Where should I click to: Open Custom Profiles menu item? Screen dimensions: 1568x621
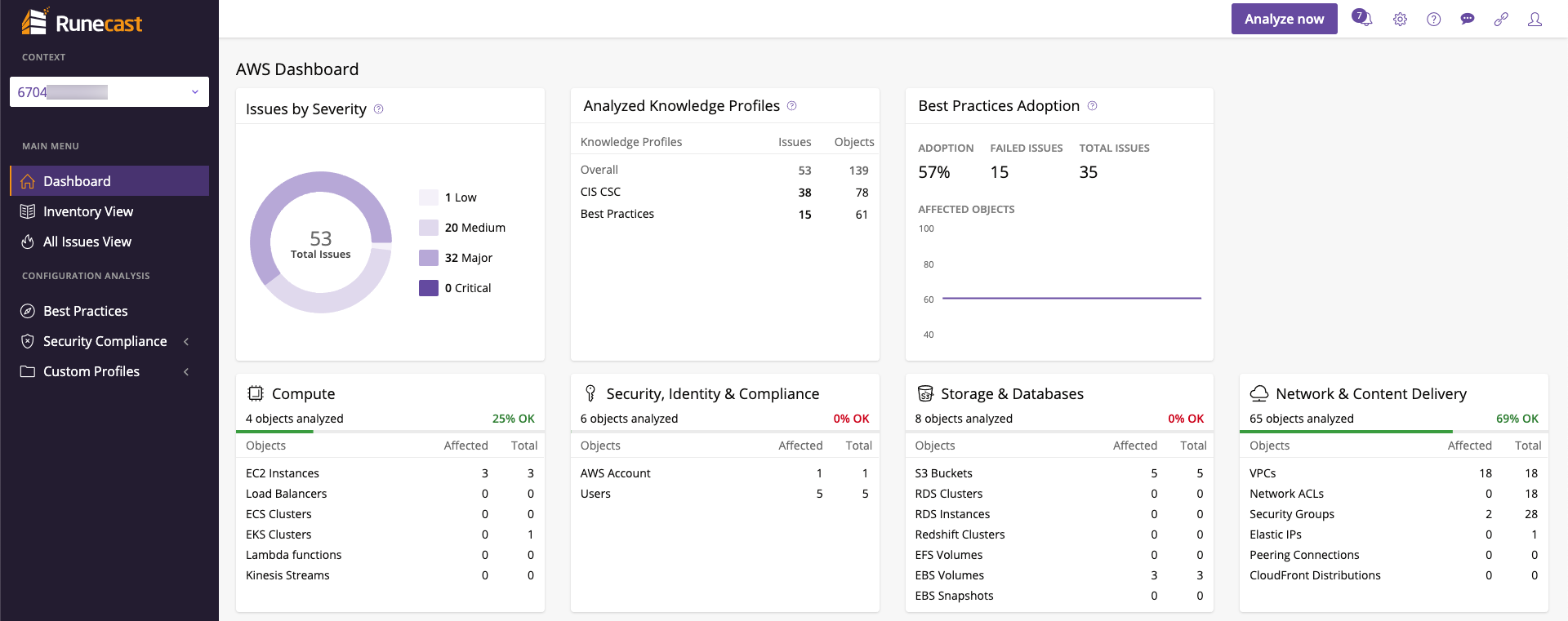coord(109,371)
